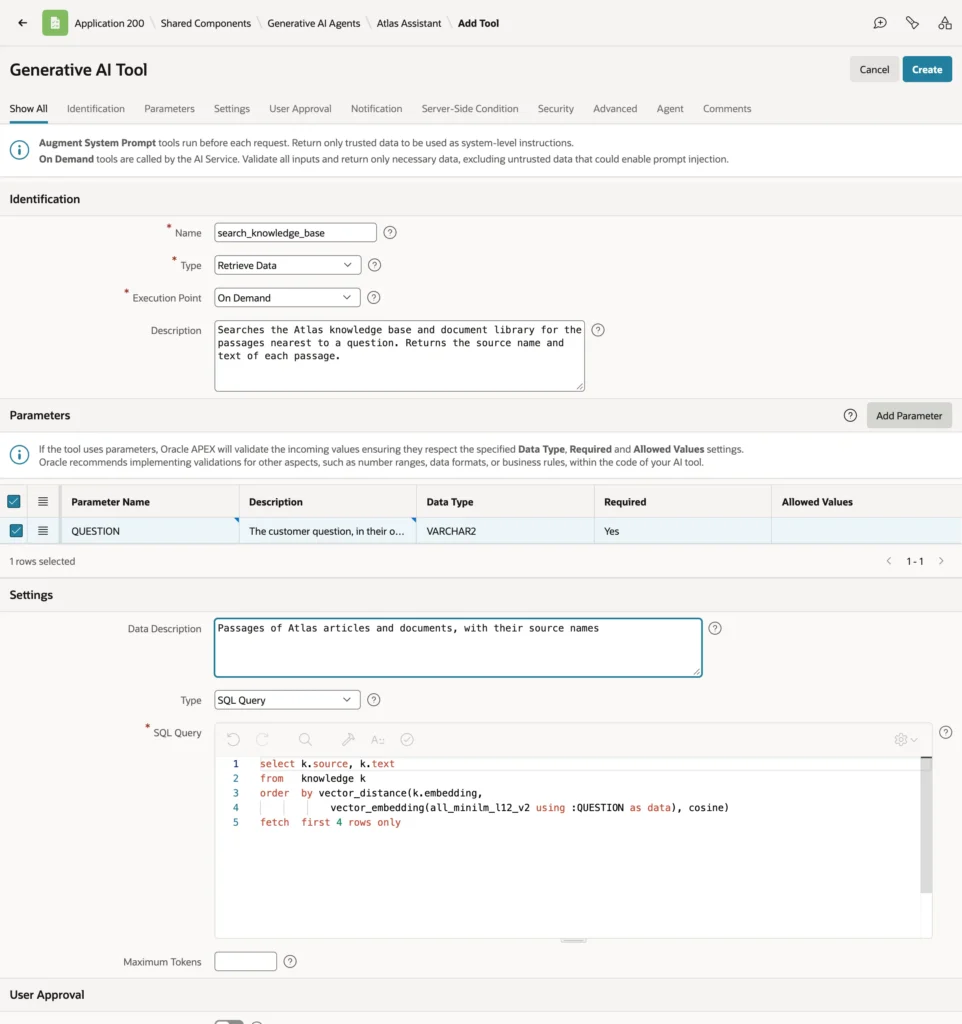Screen dimensions: 962x1024
Task: Select the 'The customer question' description cell
Action: [327, 531]
